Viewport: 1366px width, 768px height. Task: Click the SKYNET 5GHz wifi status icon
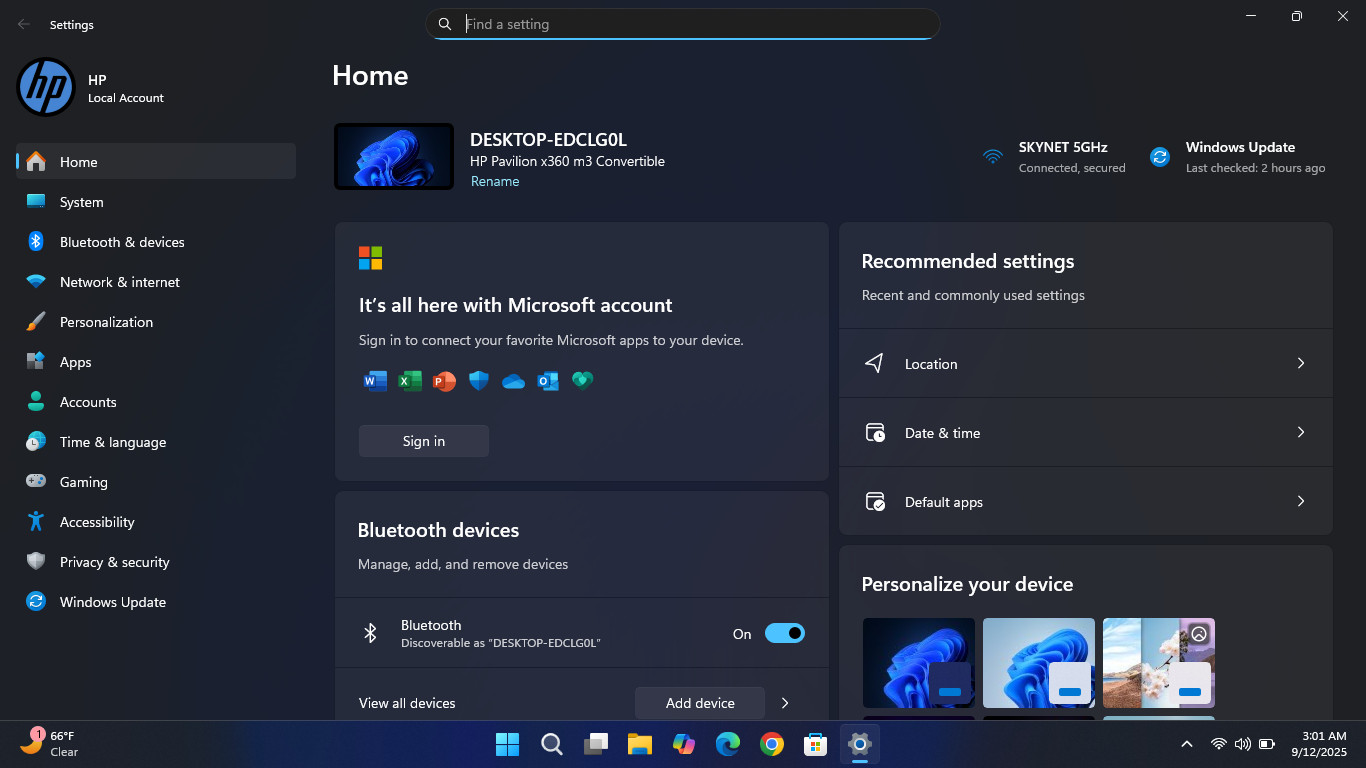point(992,157)
